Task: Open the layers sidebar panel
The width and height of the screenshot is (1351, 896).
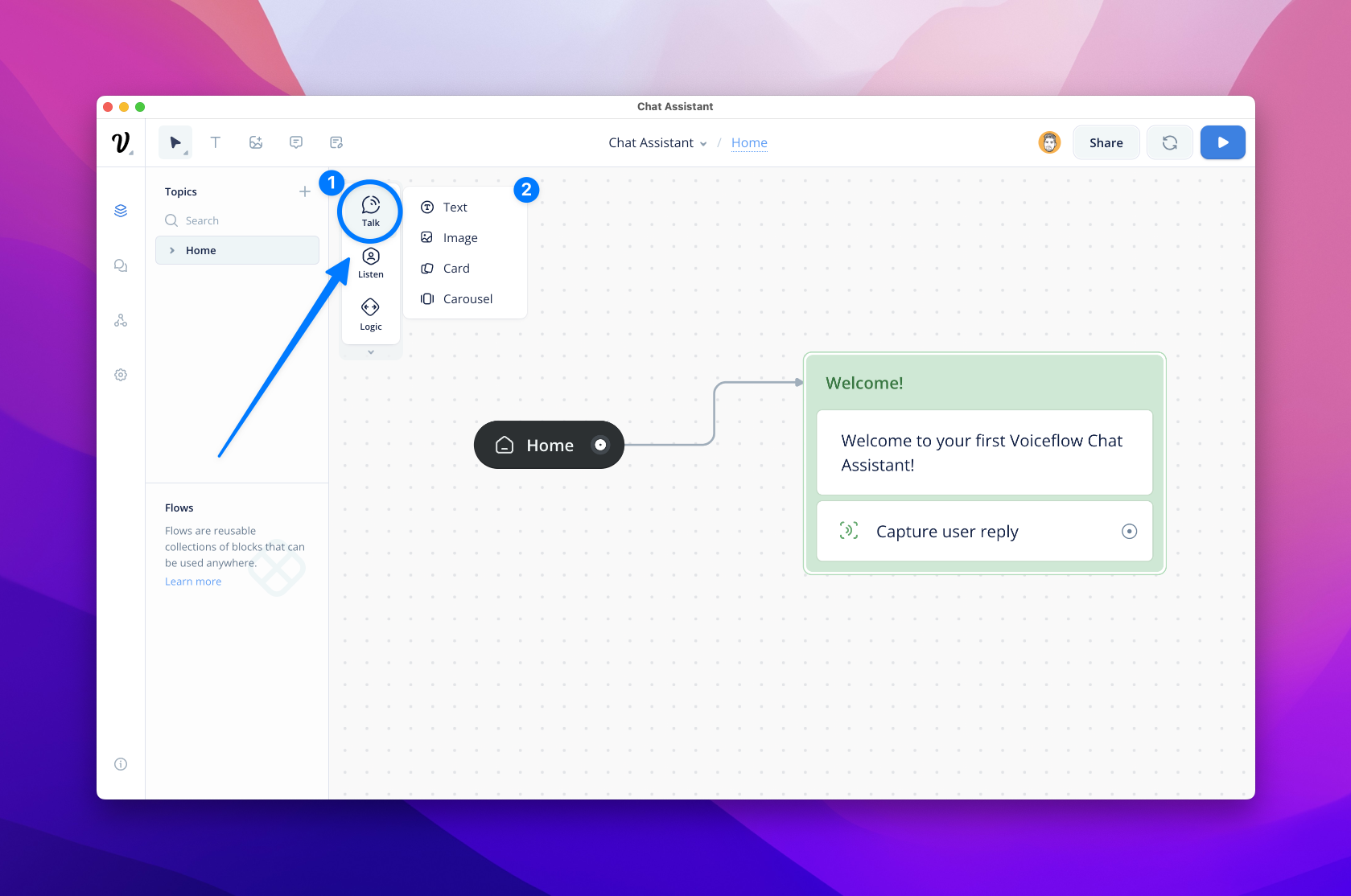Action: 121,211
